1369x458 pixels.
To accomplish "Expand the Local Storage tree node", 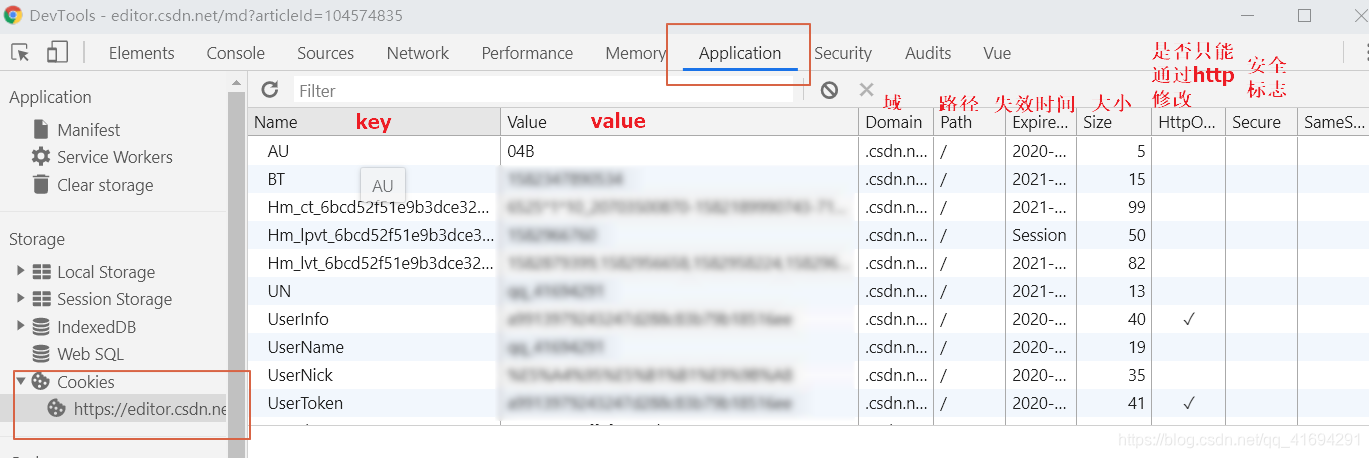I will [x=21, y=271].
